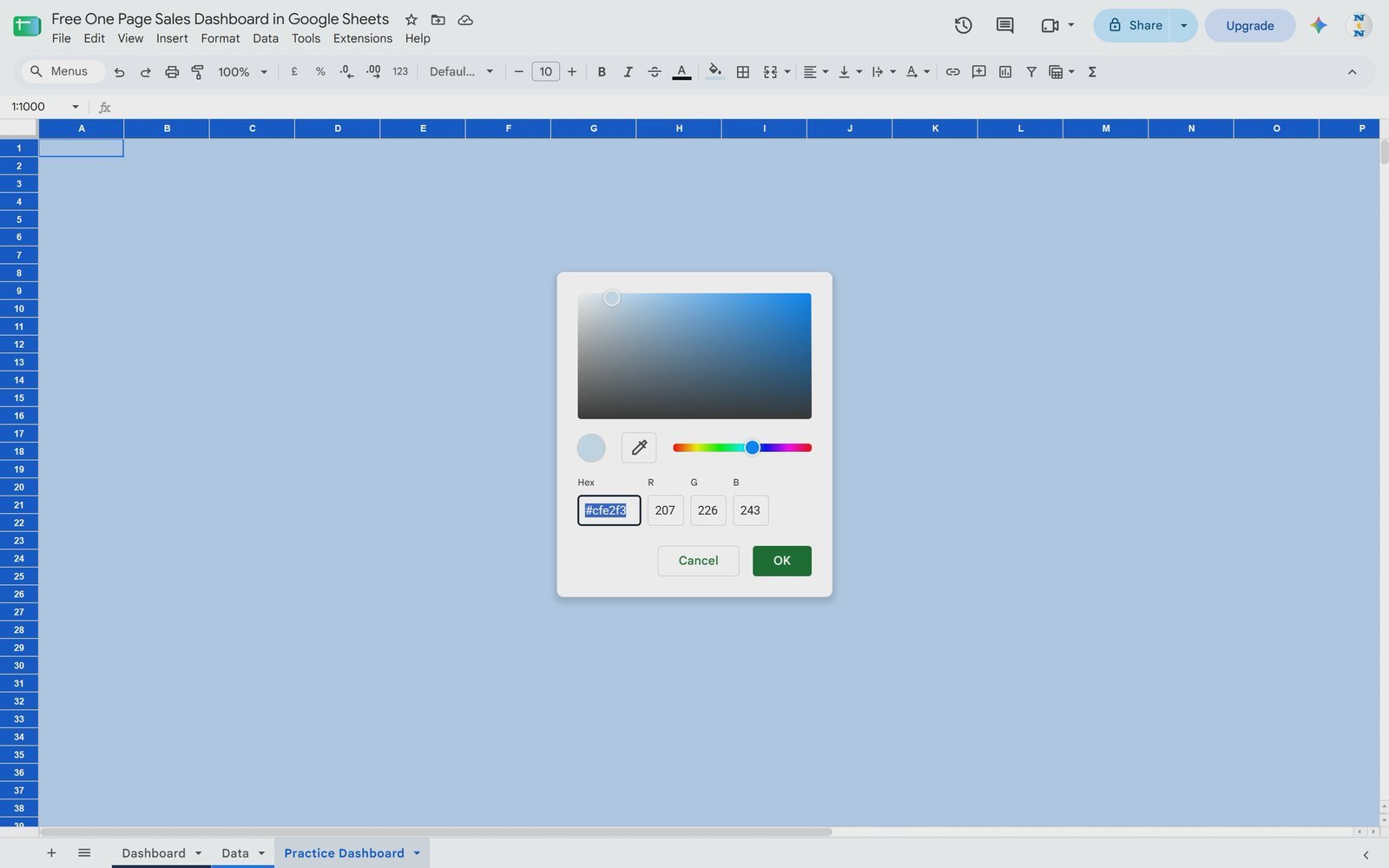Open all comments icon
The image size is (1389, 868).
[x=1004, y=25]
